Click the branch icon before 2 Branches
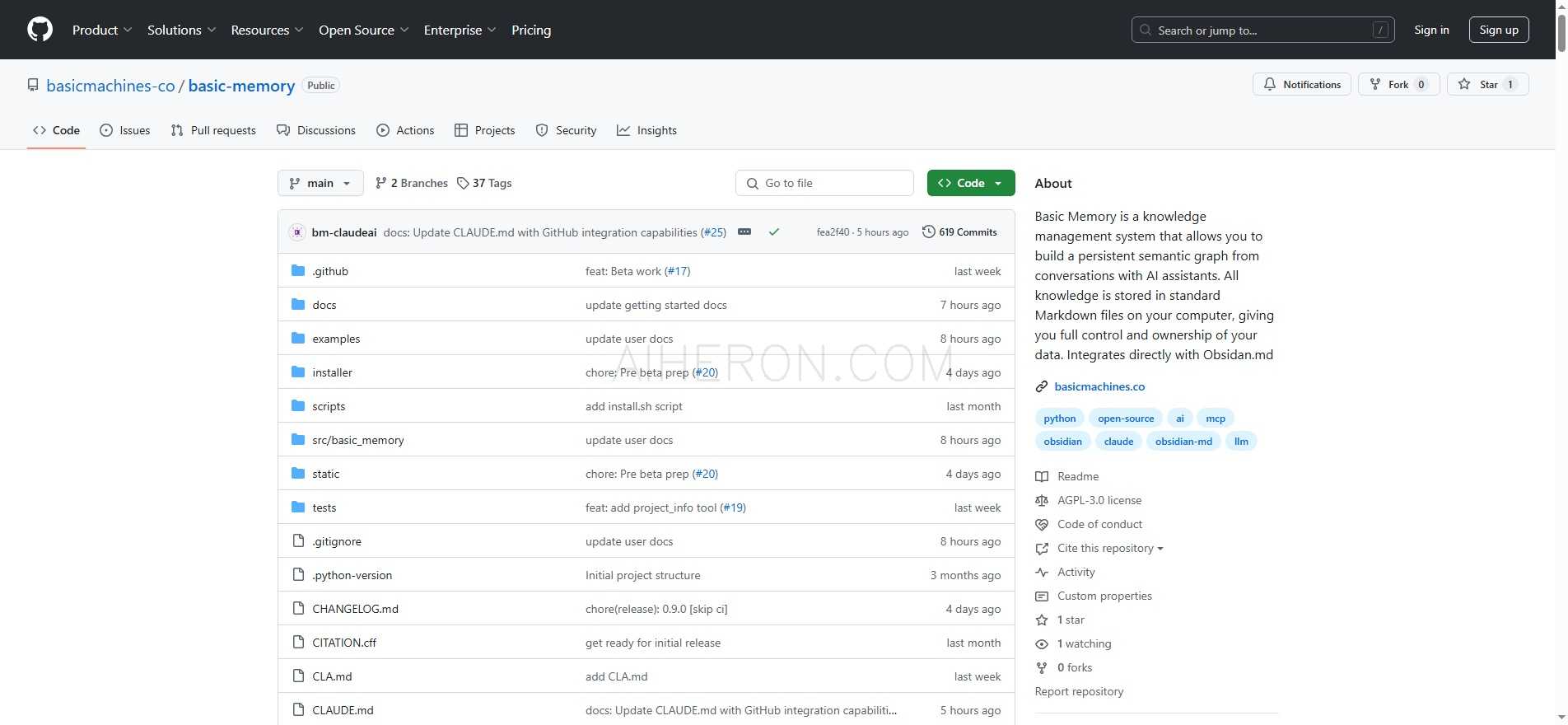Screen dimensions: 1568x725 pyautogui.click(x=380, y=183)
